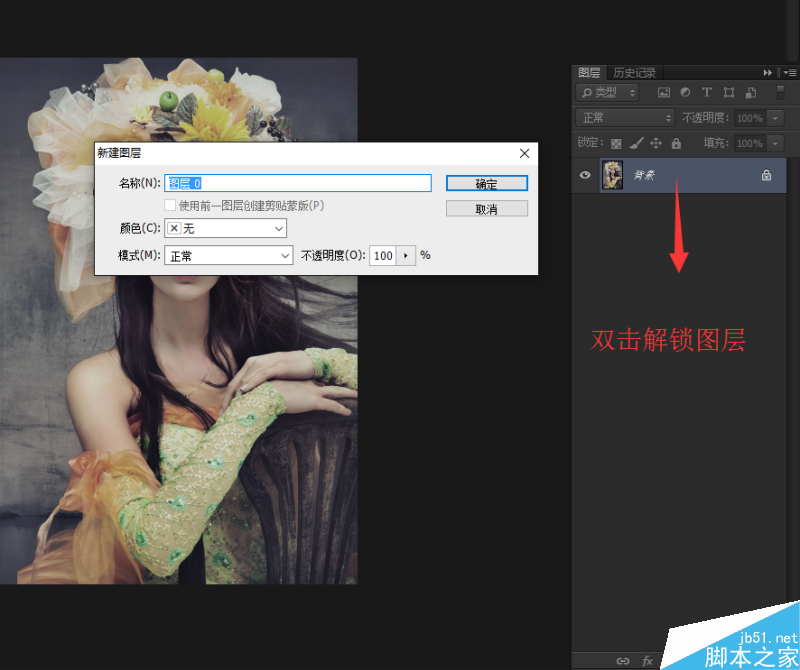Tick 使用前一图层创建剪贴蒙版 checkbox
The width and height of the screenshot is (800, 670).
point(170,205)
